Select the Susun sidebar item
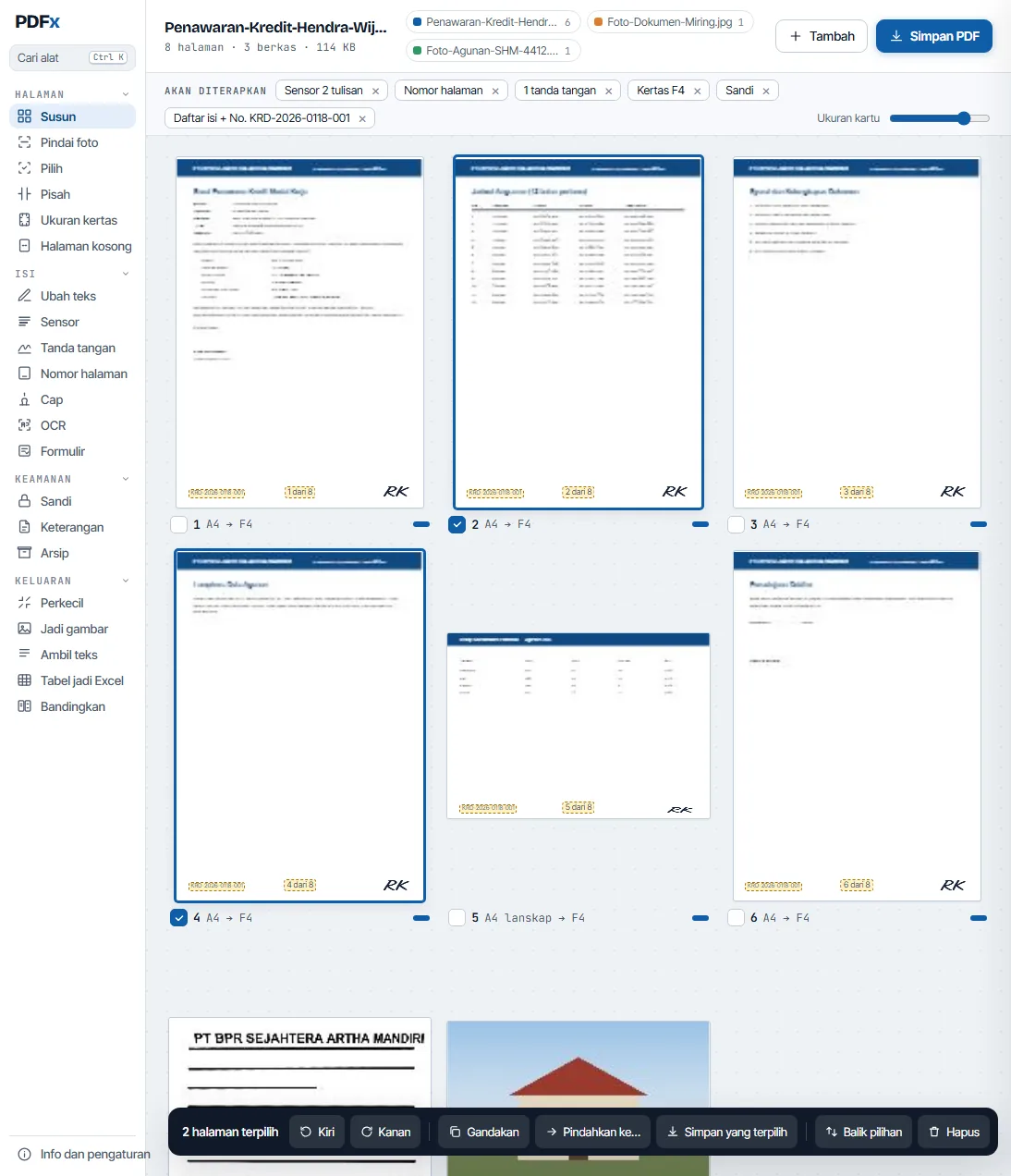This screenshot has height=1176, width=1011. point(72,116)
